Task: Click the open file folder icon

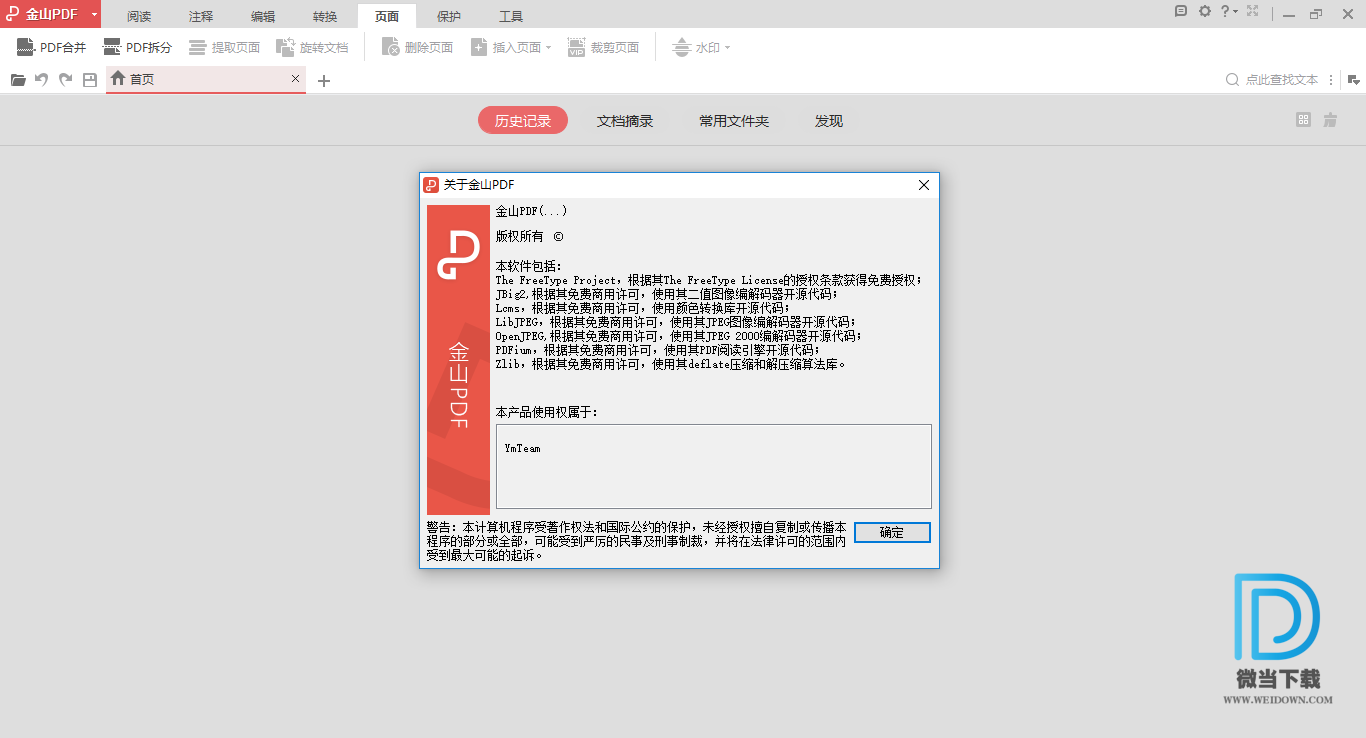Action: [18, 80]
